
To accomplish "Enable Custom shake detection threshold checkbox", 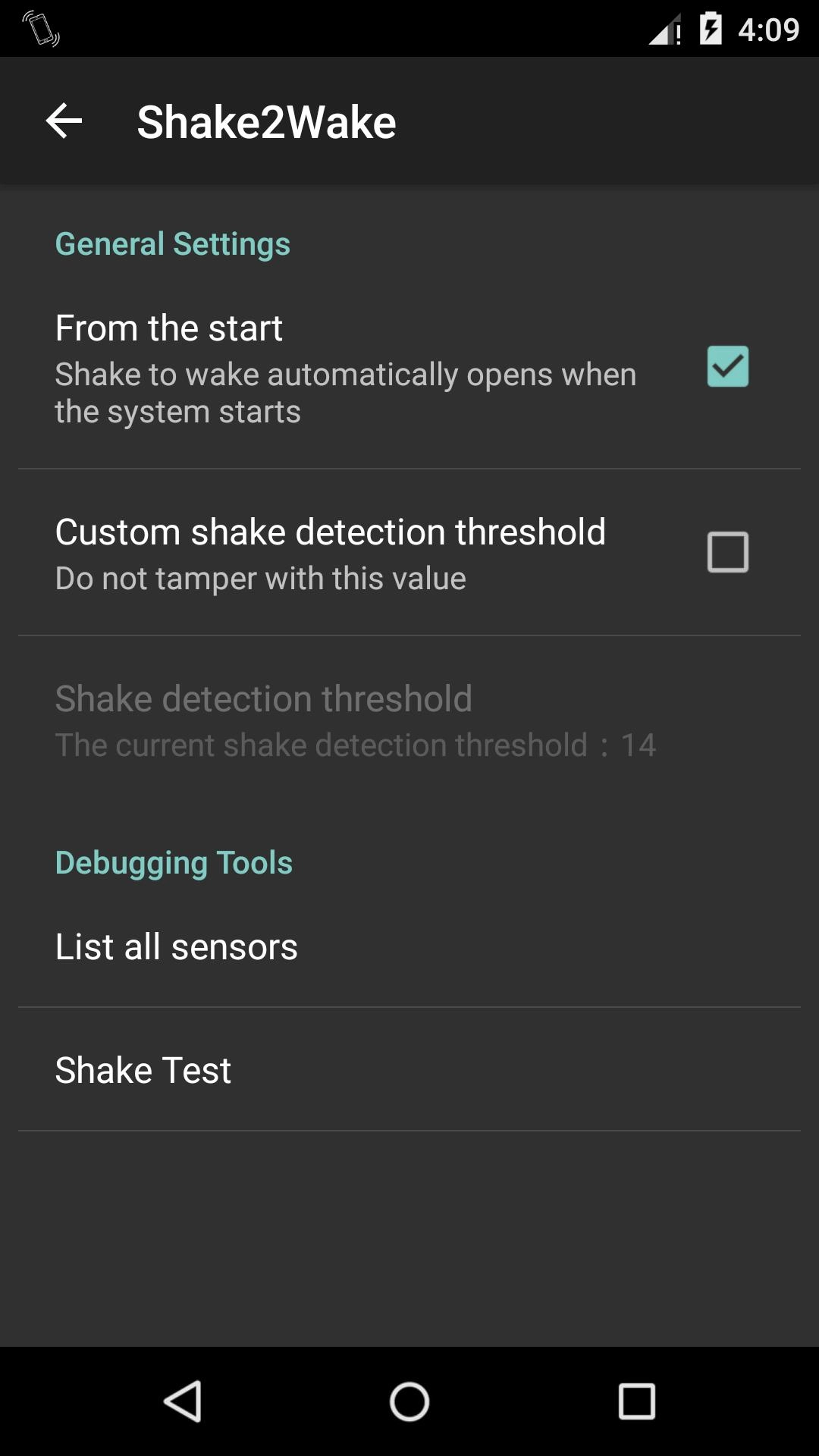I will [727, 552].
